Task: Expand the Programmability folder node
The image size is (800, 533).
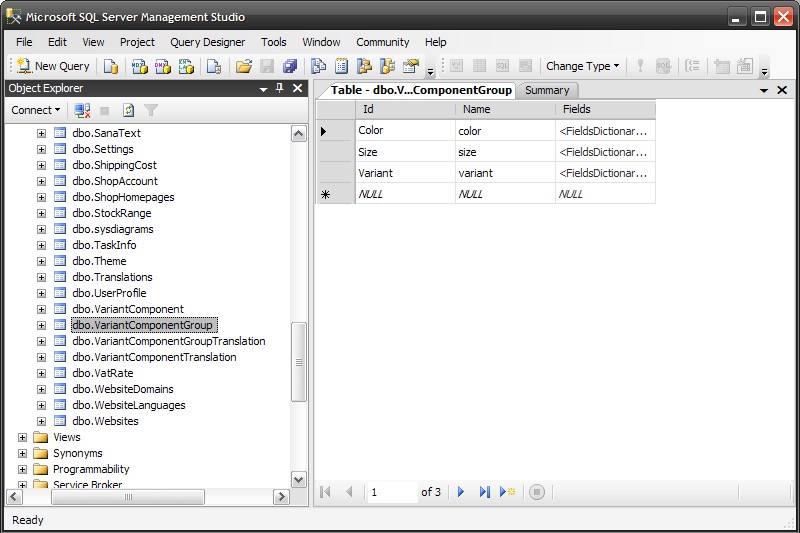Action: [22, 469]
